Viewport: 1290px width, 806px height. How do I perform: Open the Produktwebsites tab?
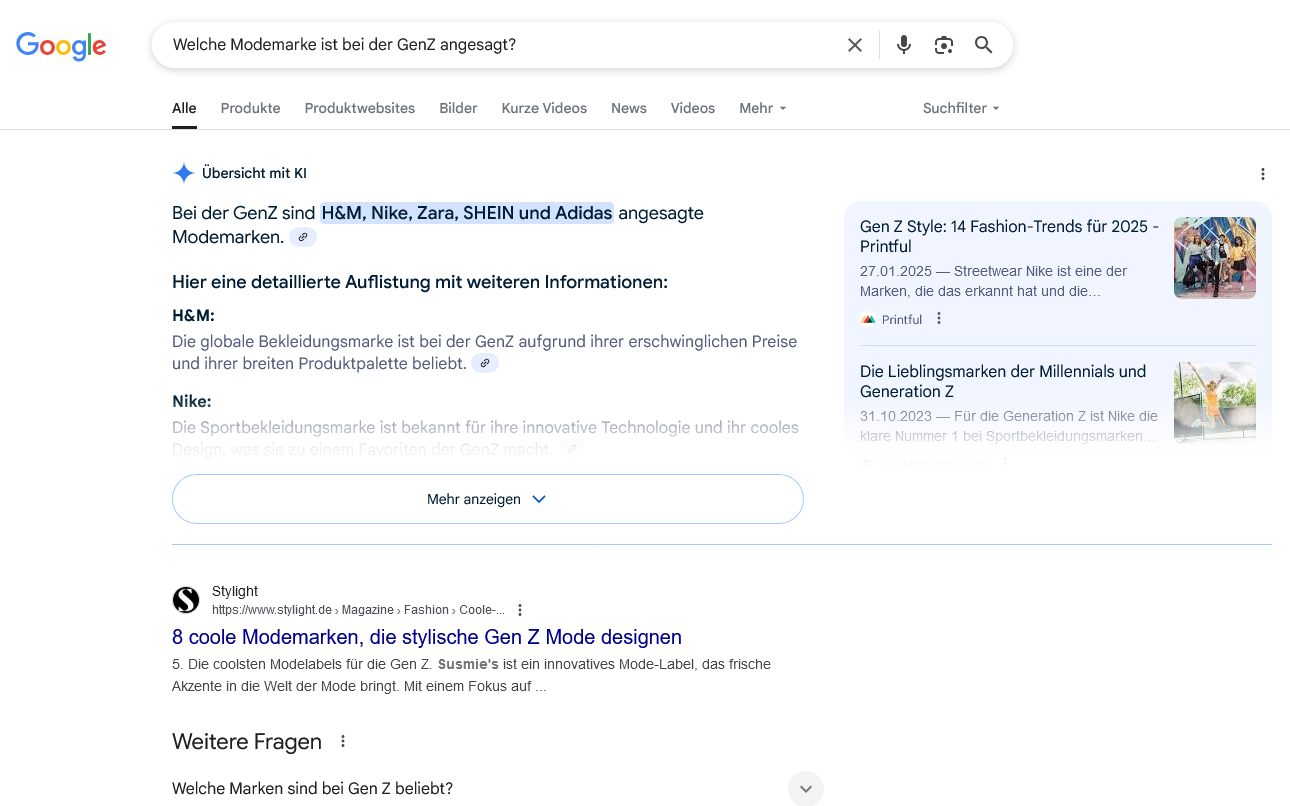click(360, 108)
